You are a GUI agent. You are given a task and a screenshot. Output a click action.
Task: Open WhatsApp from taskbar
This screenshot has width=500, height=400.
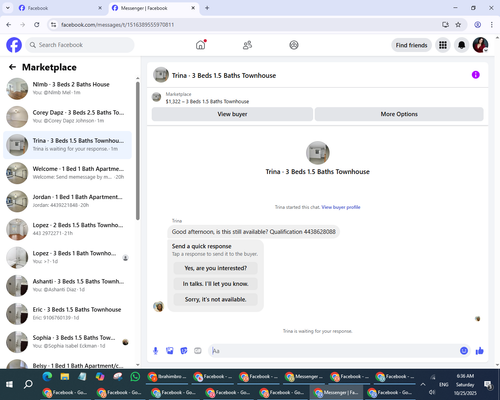click(x=135, y=377)
